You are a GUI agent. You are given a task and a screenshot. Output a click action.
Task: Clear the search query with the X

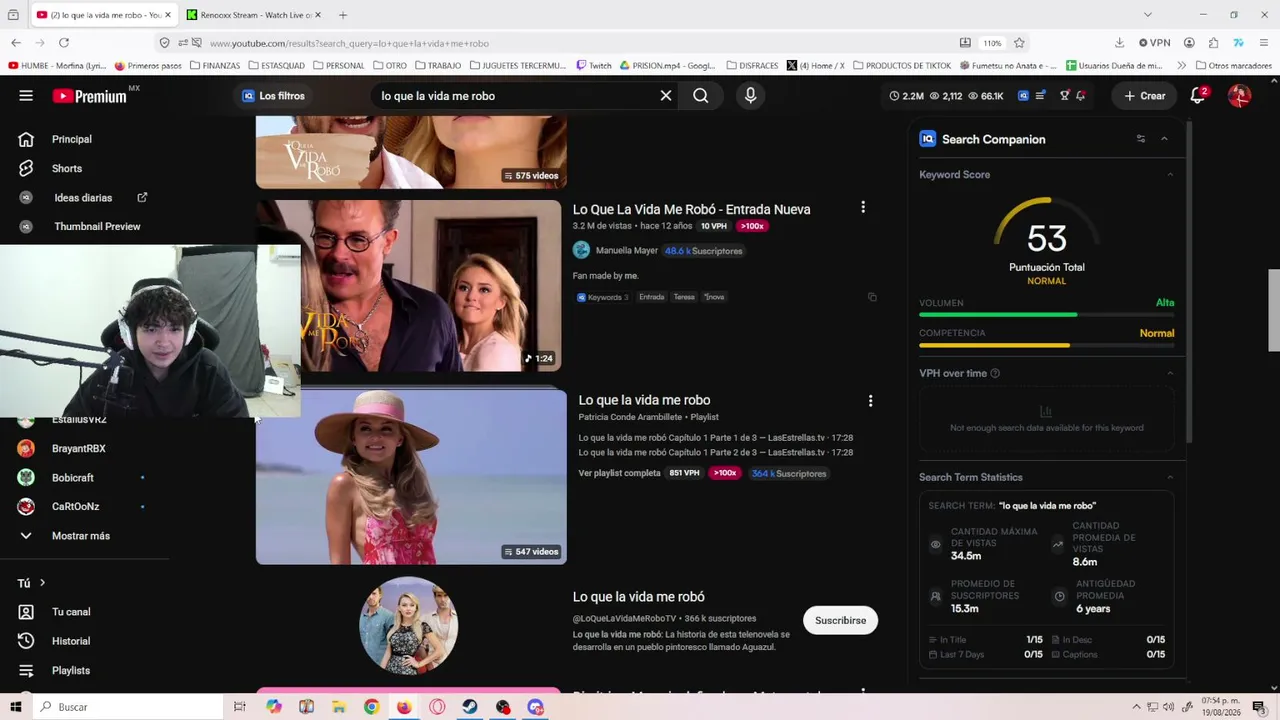pyautogui.click(x=666, y=96)
